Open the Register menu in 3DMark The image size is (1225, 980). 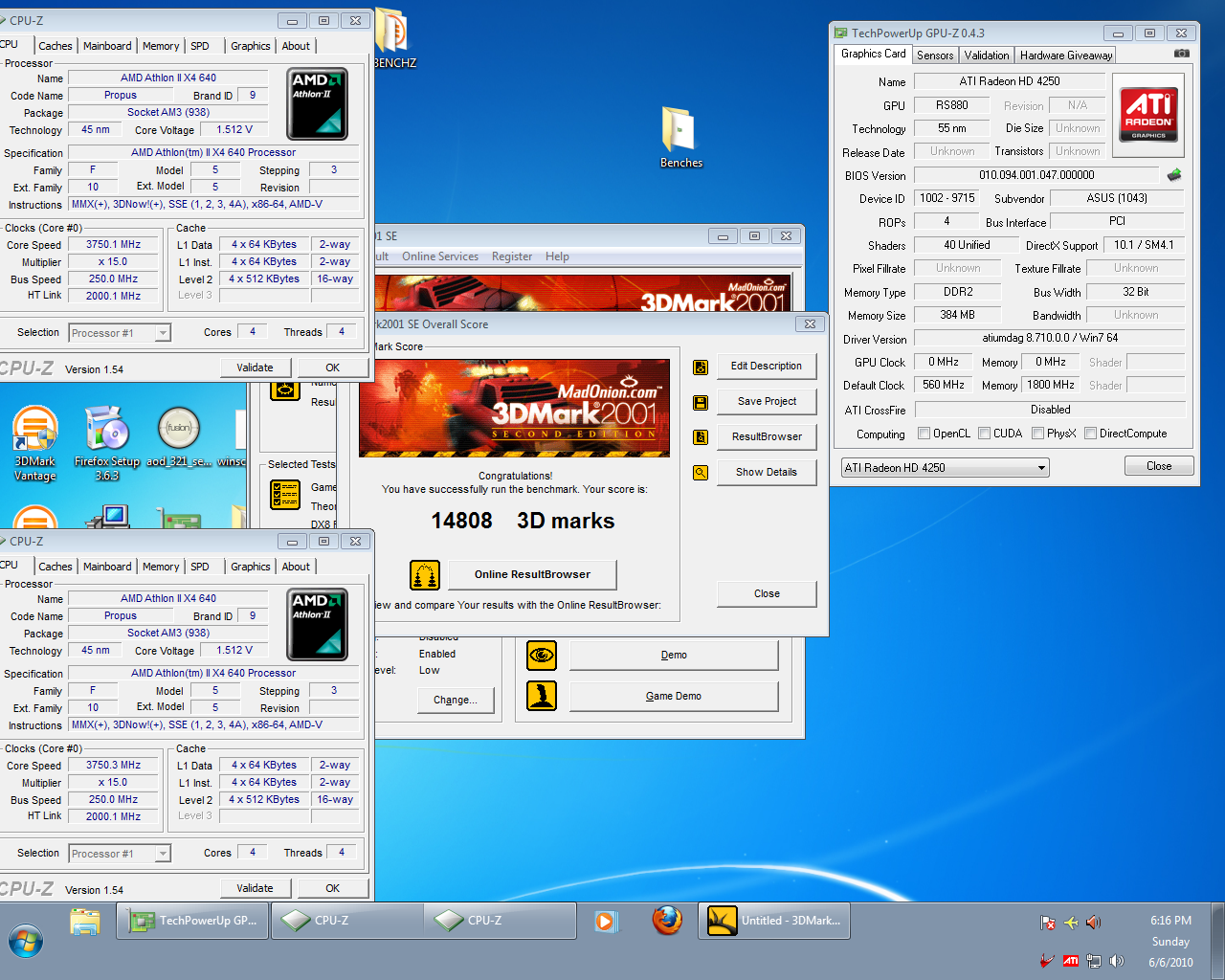[512, 256]
